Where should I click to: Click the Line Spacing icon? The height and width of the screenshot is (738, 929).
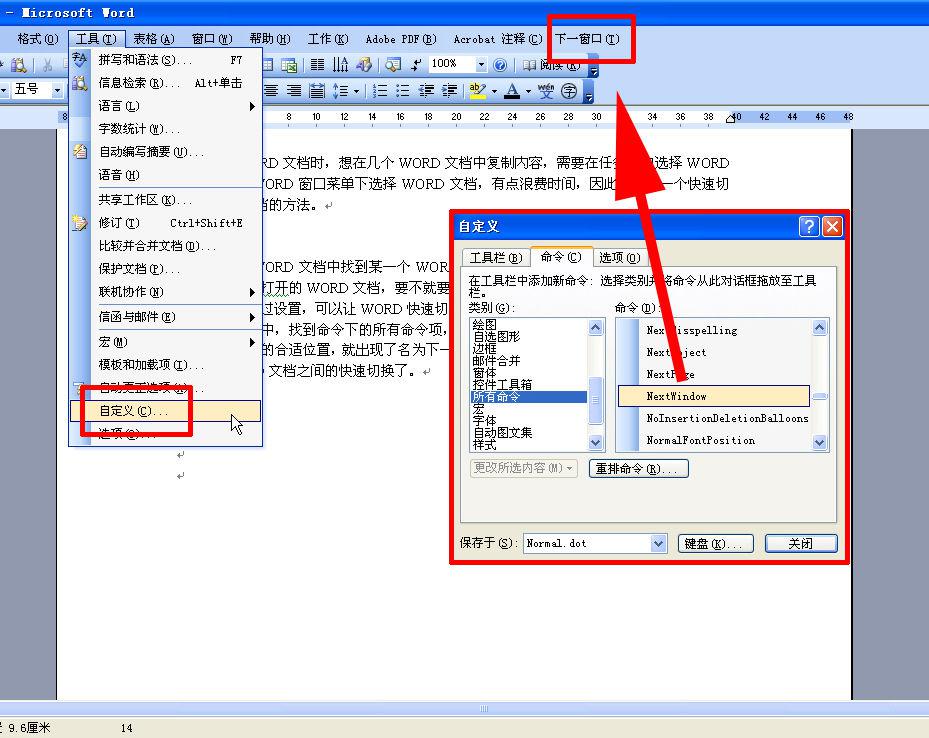pyautogui.click(x=340, y=91)
